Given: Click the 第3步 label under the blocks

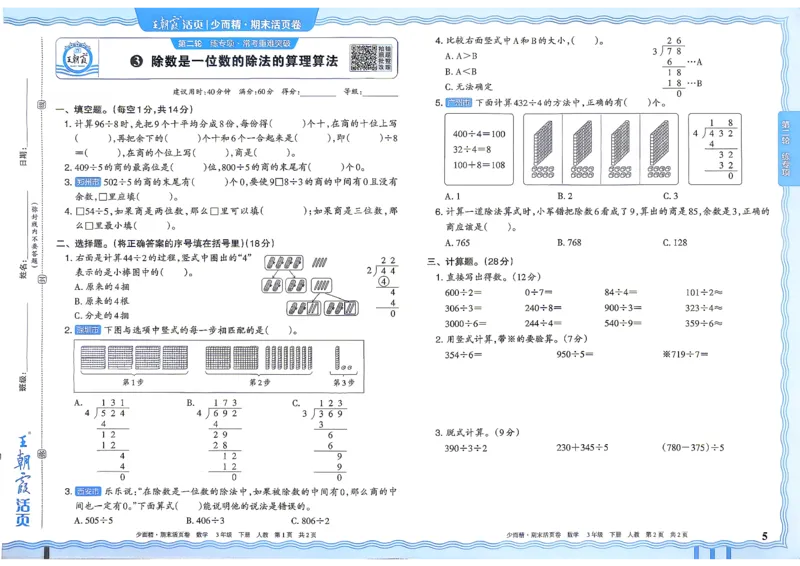Looking at the screenshot, I should coord(343,382).
